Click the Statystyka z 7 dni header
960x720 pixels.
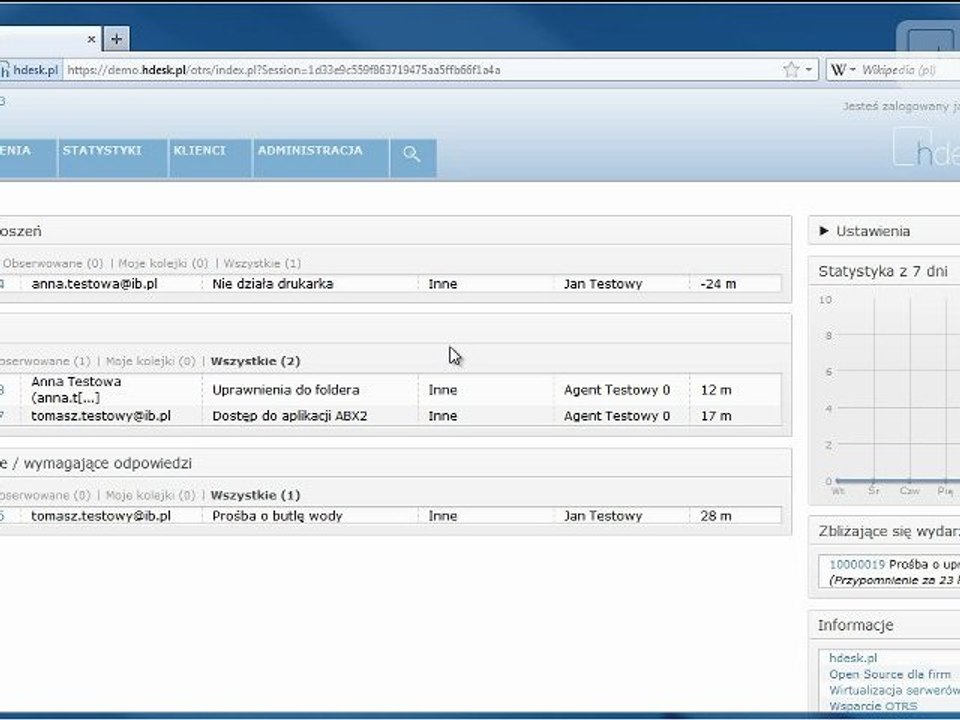883,271
